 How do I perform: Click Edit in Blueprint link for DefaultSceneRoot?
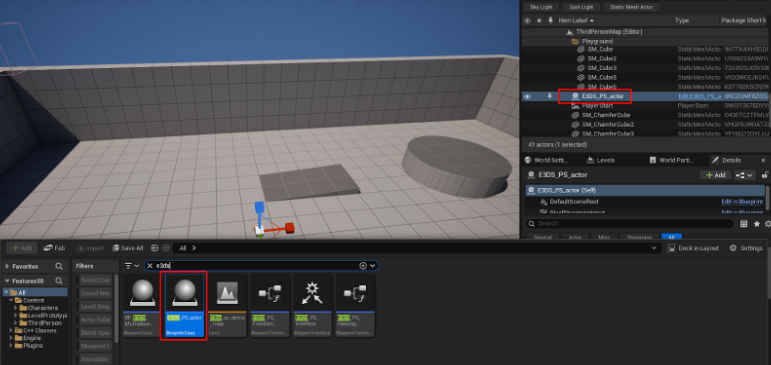pyautogui.click(x=742, y=202)
